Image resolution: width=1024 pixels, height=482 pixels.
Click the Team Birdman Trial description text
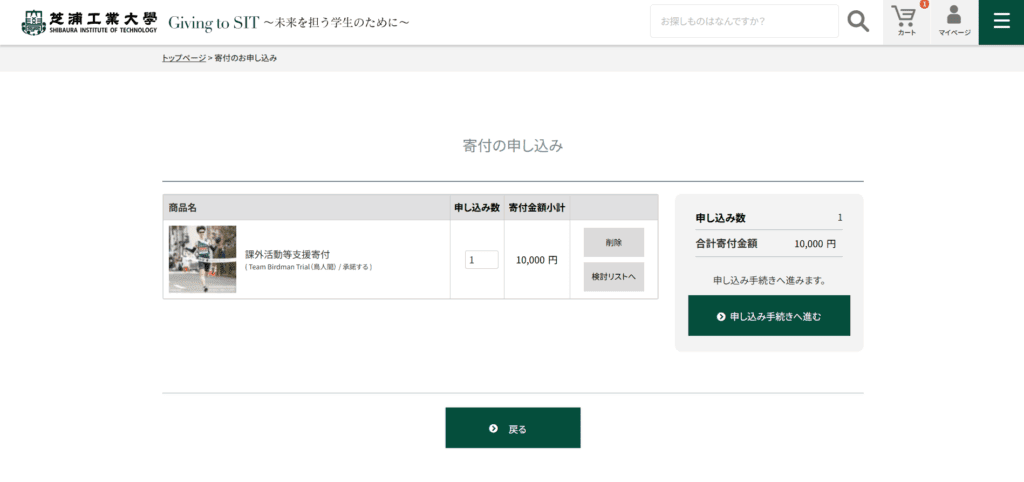coord(308,267)
